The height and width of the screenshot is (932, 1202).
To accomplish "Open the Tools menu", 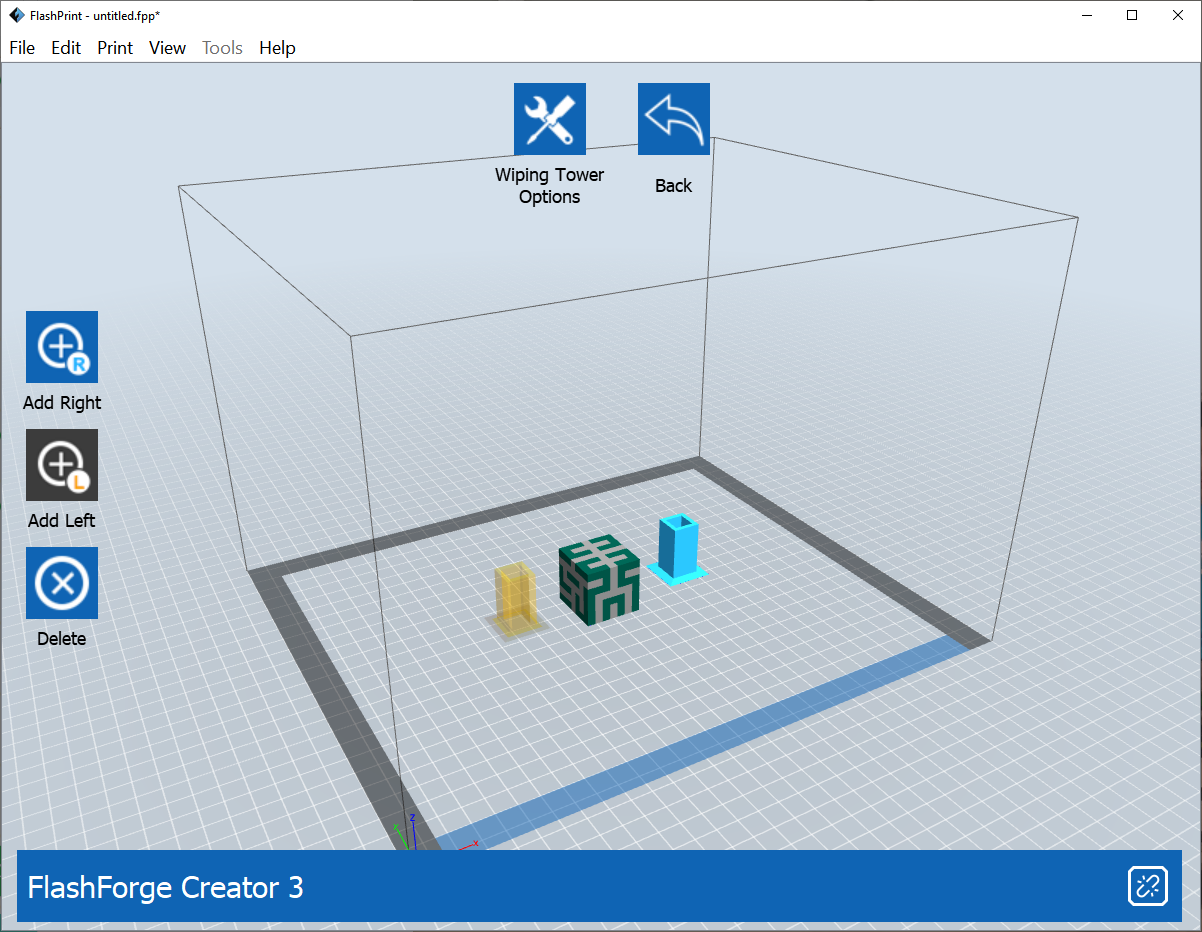I will [x=222, y=48].
